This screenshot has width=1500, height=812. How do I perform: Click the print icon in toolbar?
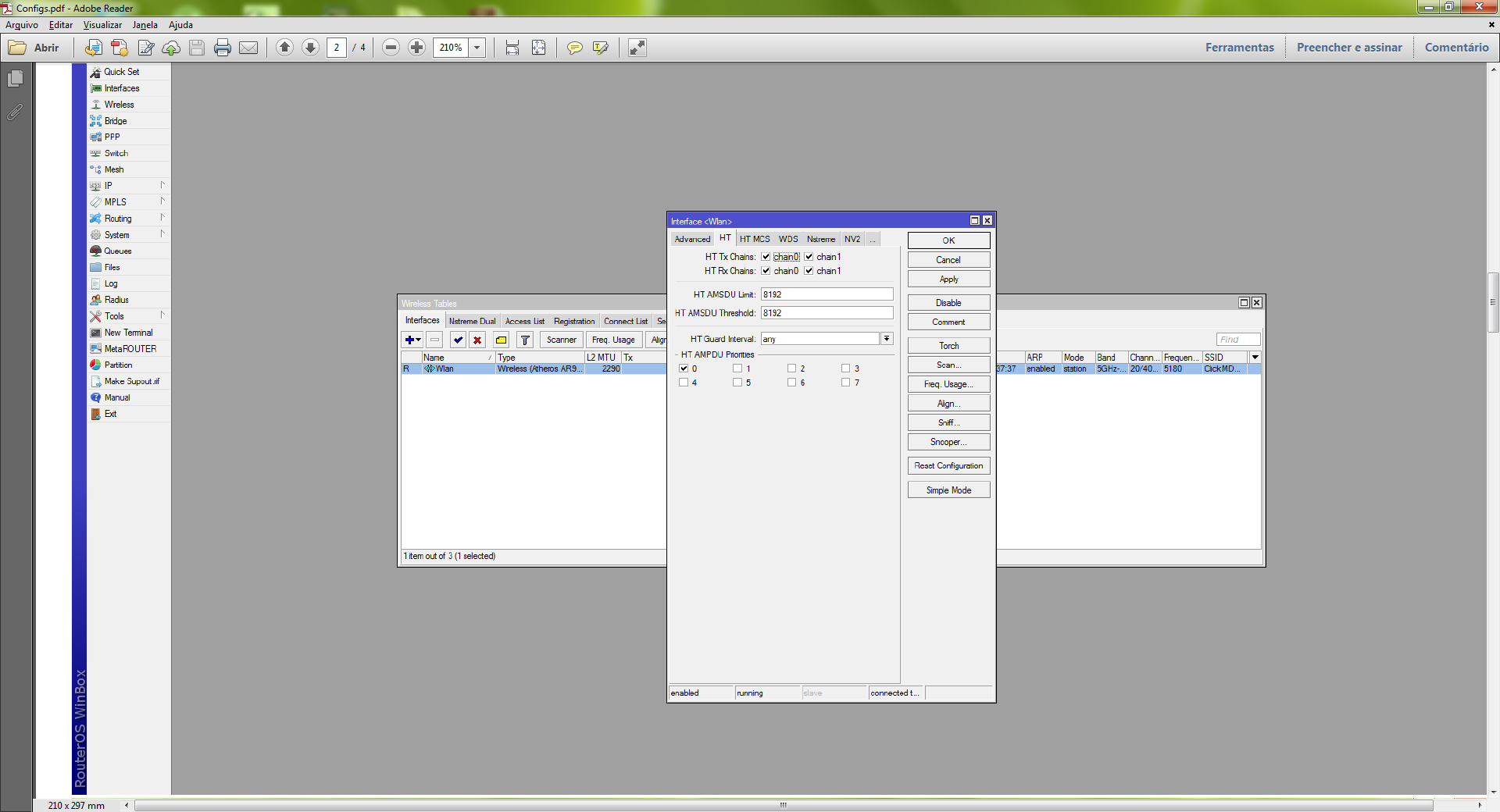point(223,48)
